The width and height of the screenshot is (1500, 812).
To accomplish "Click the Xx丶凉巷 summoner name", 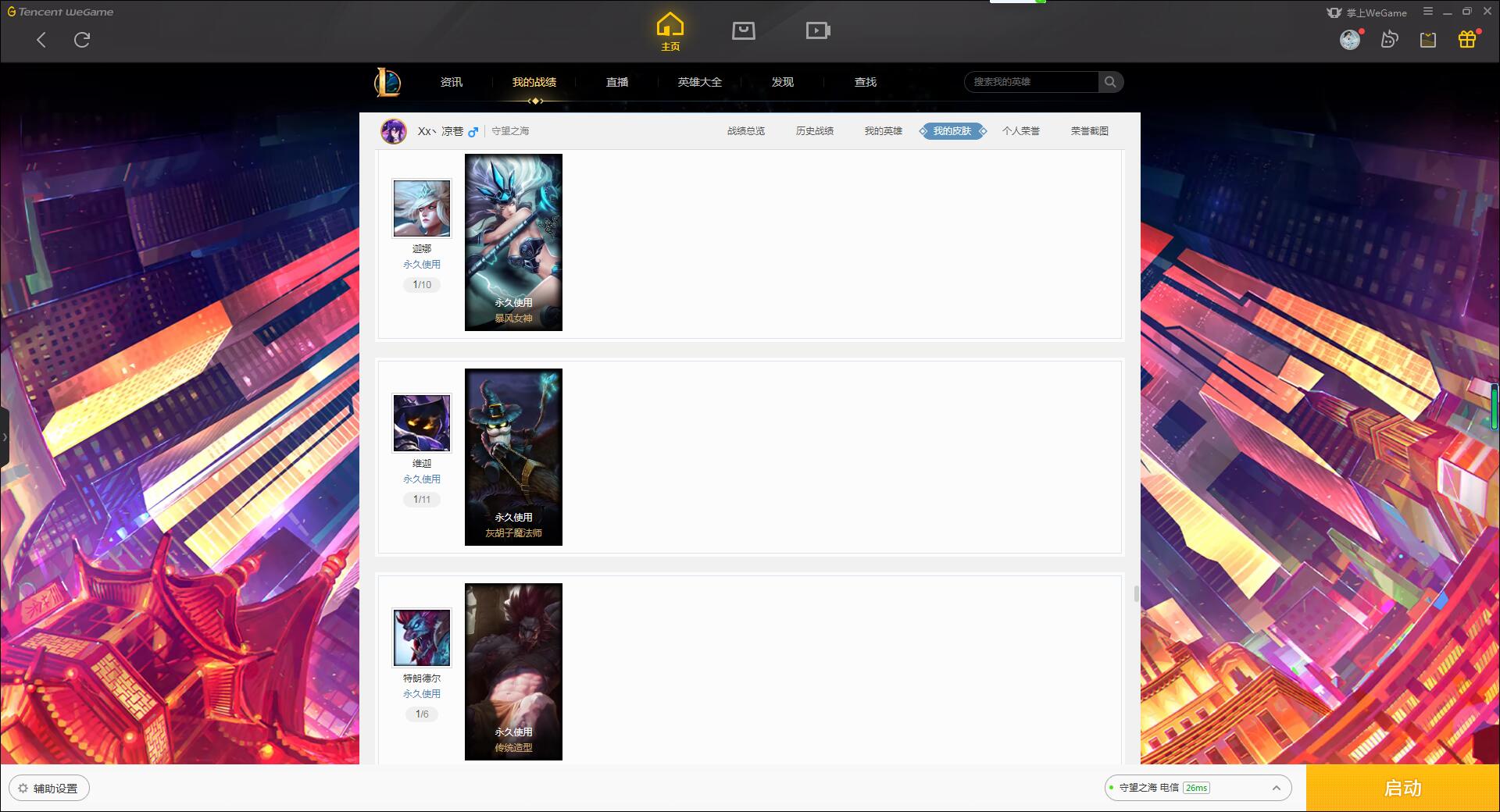I will pyautogui.click(x=441, y=131).
